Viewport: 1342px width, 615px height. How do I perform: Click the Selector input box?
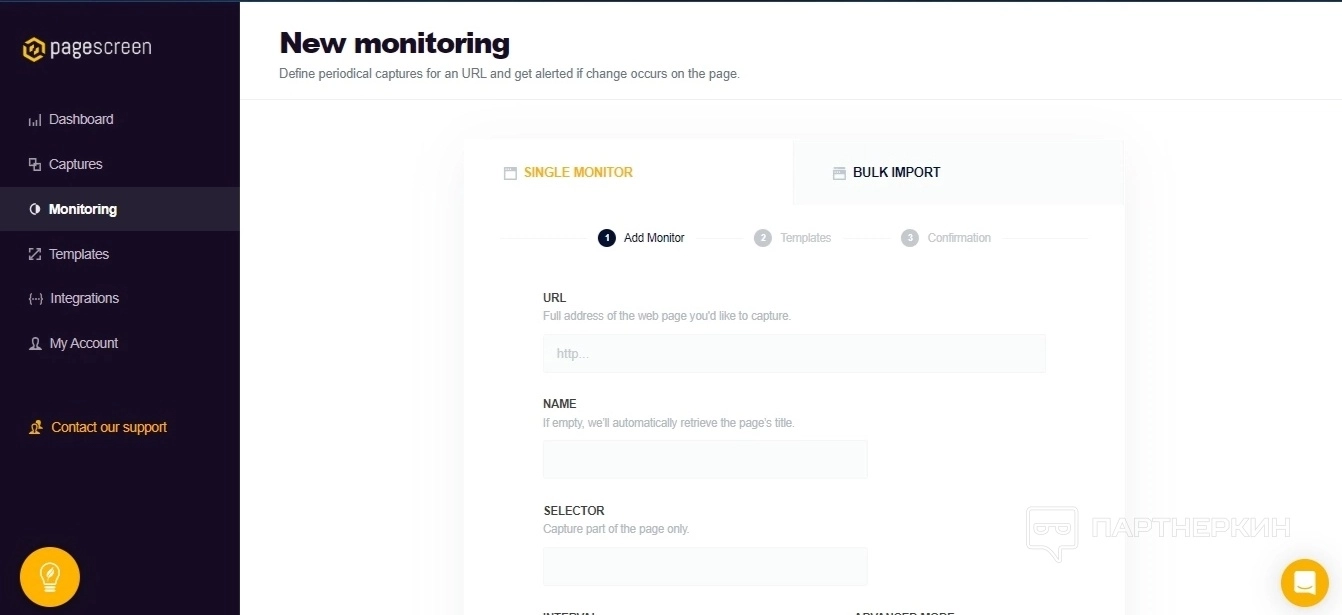pyautogui.click(x=705, y=566)
